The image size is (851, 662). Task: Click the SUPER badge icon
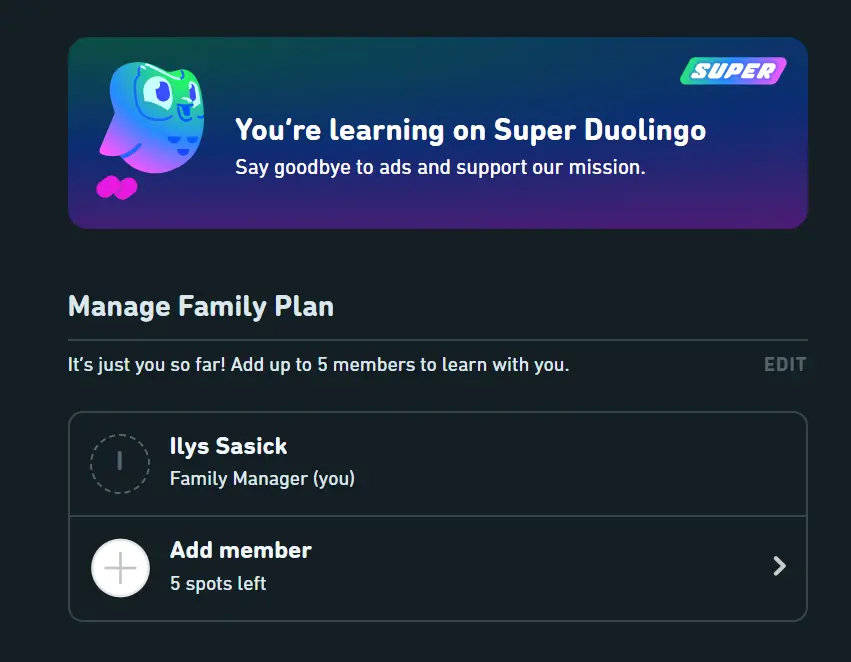tap(733, 71)
